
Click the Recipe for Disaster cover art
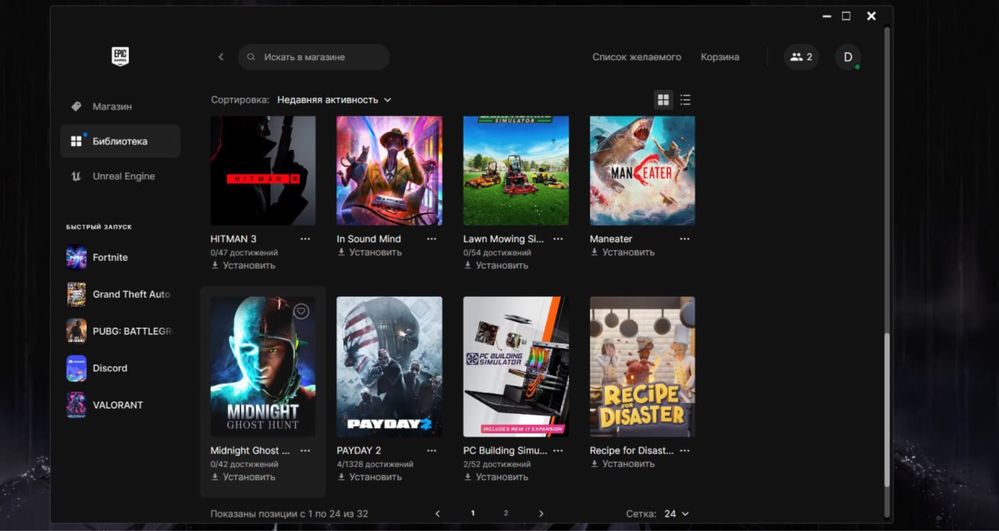point(642,367)
